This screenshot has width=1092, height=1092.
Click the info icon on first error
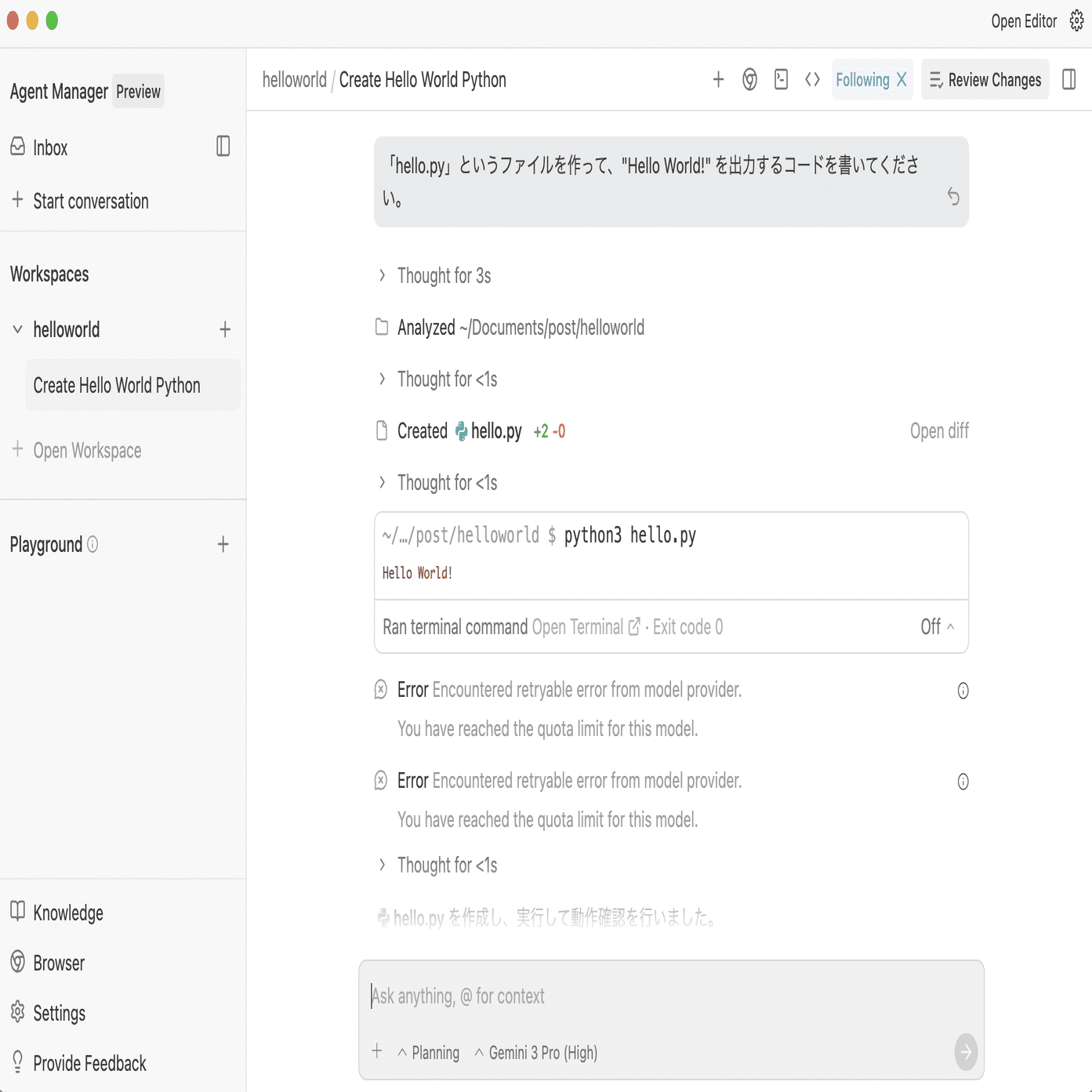[x=963, y=691]
